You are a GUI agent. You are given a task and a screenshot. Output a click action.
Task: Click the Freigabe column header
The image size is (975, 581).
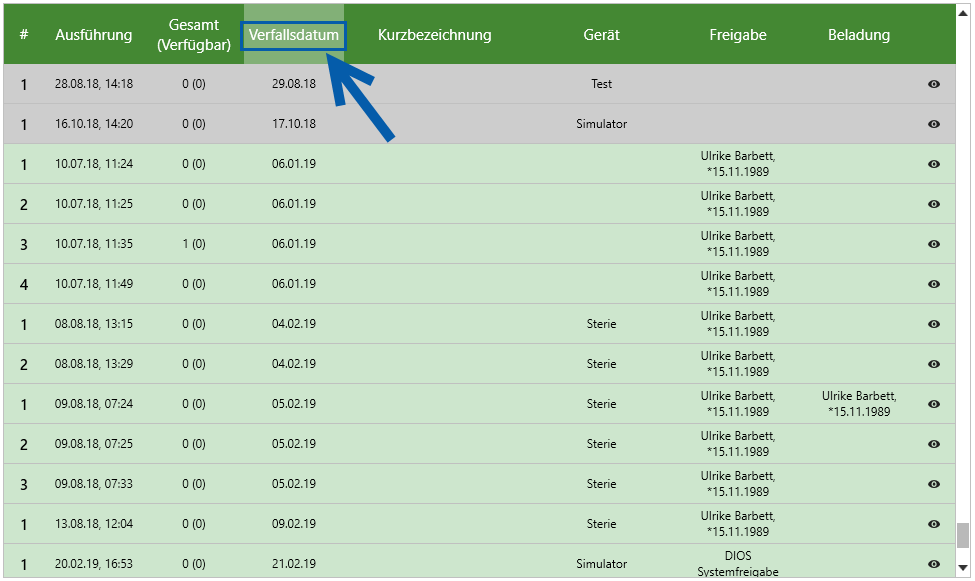point(737,35)
